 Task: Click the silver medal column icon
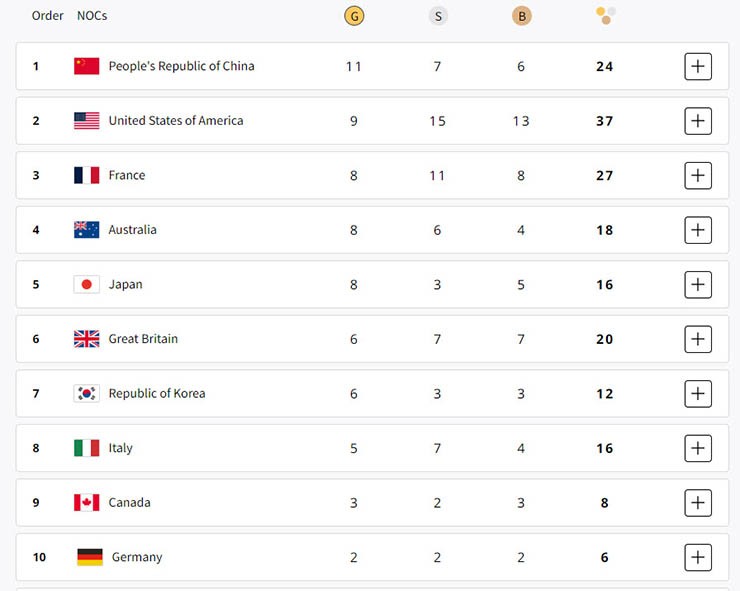pos(438,16)
